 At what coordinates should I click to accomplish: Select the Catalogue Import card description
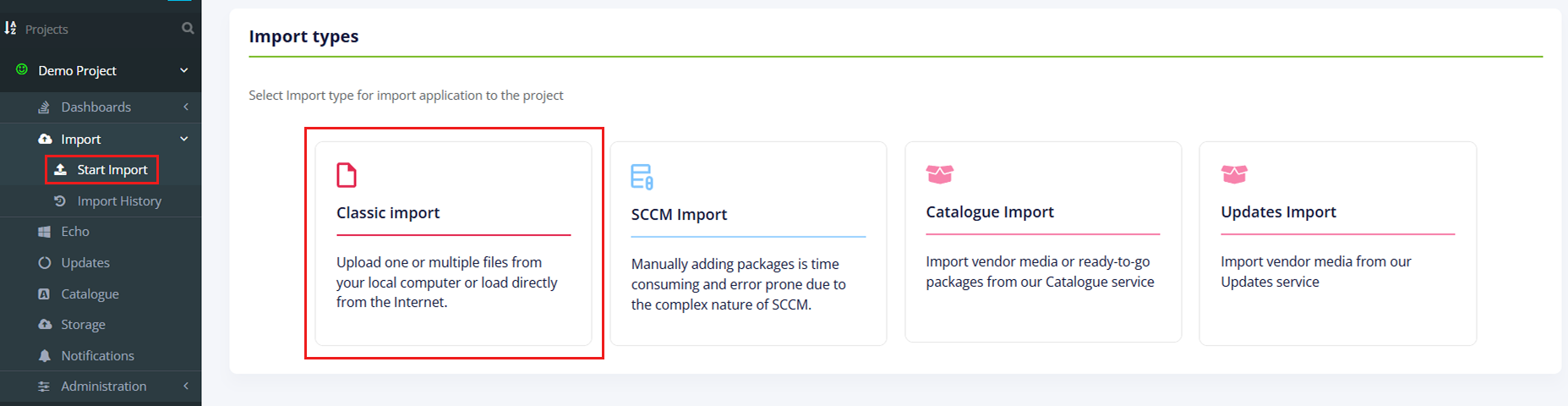tap(1039, 272)
